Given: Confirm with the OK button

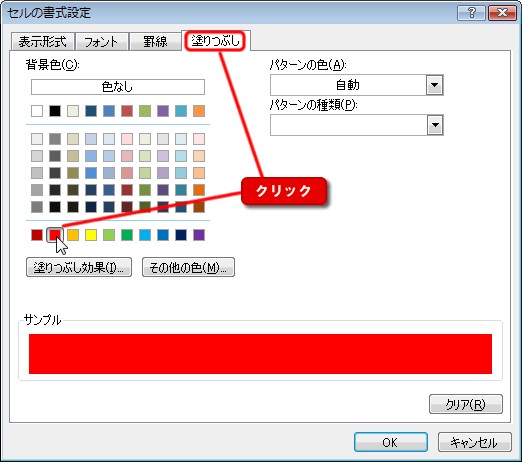Looking at the screenshot, I should point(391,442).
